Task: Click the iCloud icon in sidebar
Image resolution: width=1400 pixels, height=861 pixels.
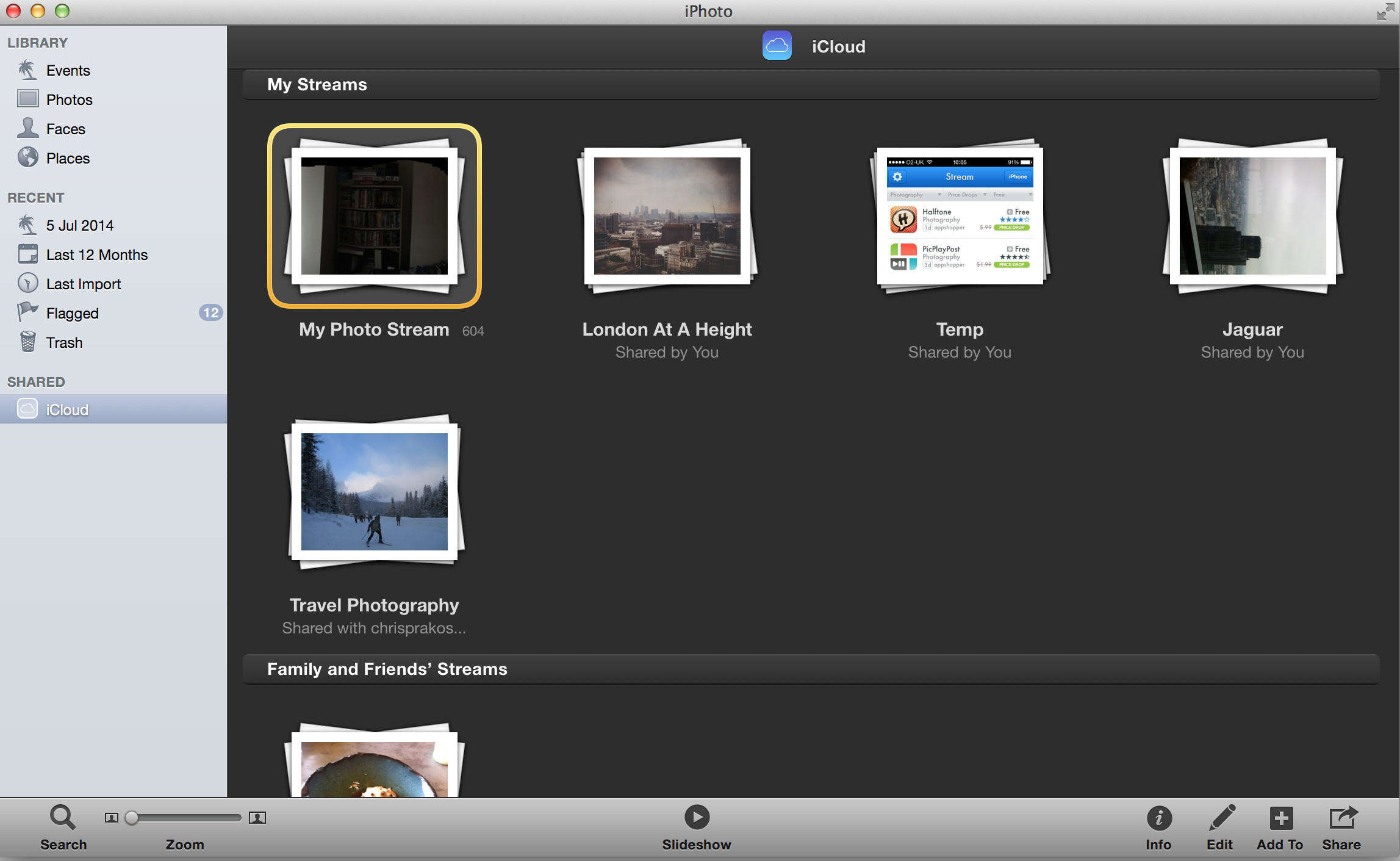Action: [x=27, y=408]
